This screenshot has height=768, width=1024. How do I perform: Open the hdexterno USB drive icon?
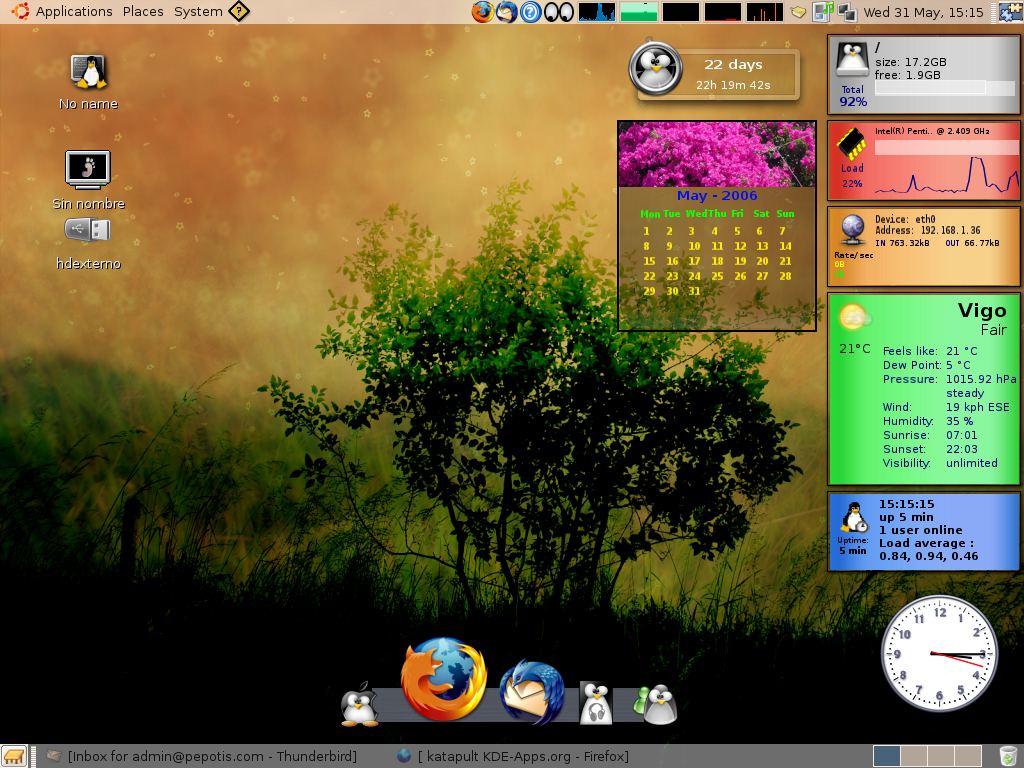pyautogui.click(x=88, y=231)
